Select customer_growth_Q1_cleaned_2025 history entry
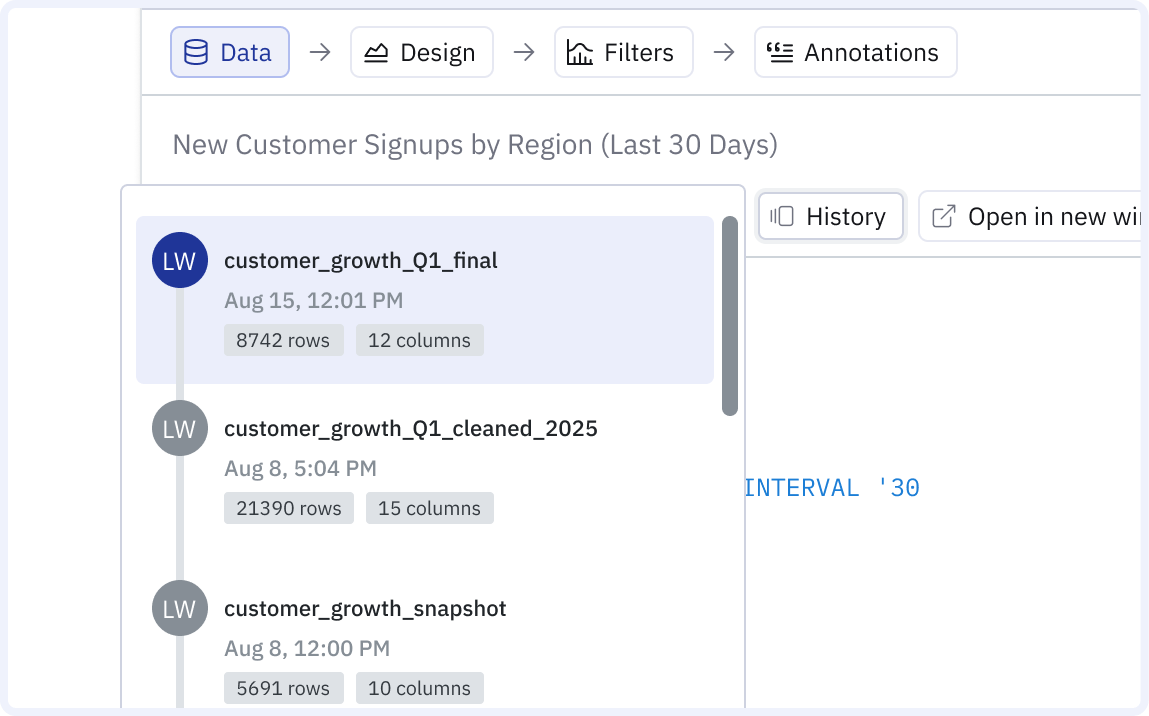 [x=425, y=468]
